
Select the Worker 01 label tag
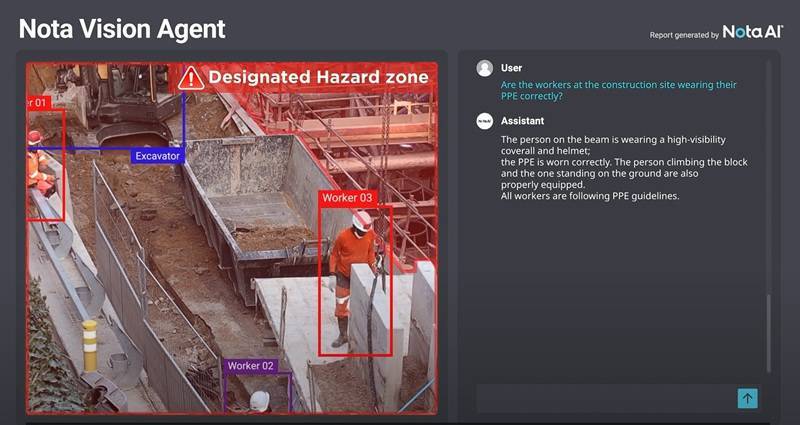point(36,102)
